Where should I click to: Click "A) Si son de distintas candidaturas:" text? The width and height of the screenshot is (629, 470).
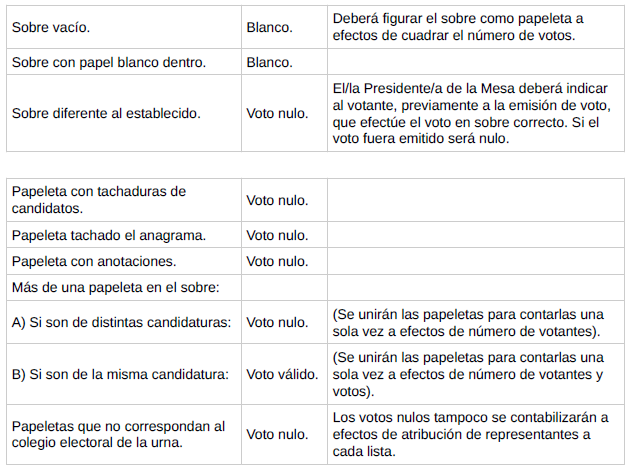120,322
